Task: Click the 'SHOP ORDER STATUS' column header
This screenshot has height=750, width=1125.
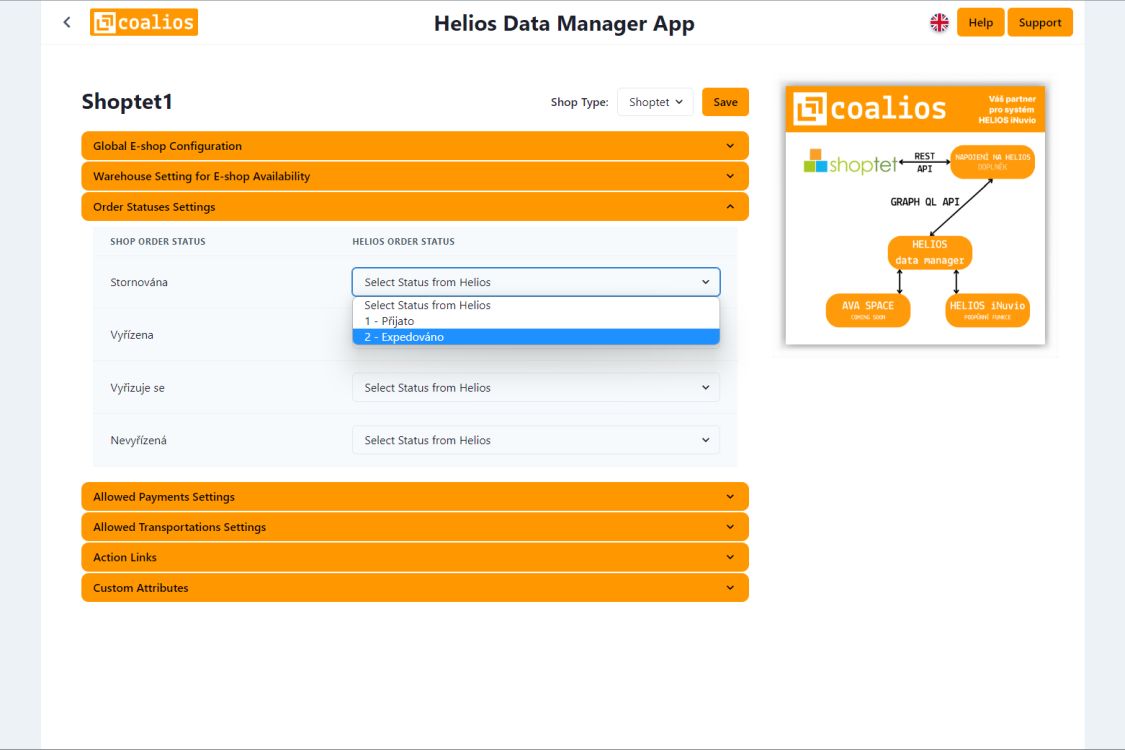Action: click(158, 242)
